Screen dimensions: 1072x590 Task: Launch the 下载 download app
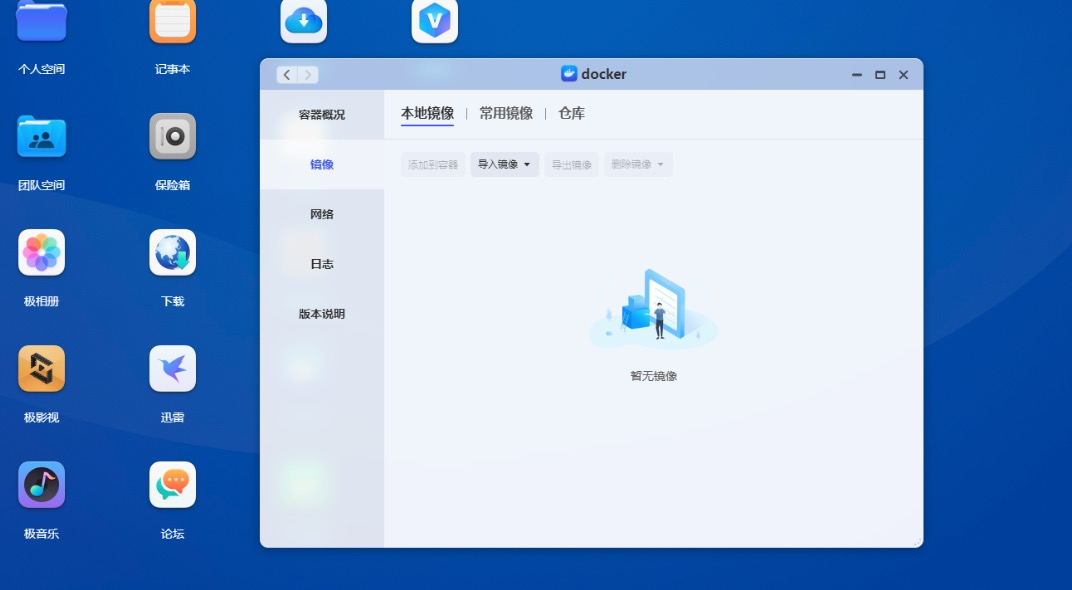172,252
